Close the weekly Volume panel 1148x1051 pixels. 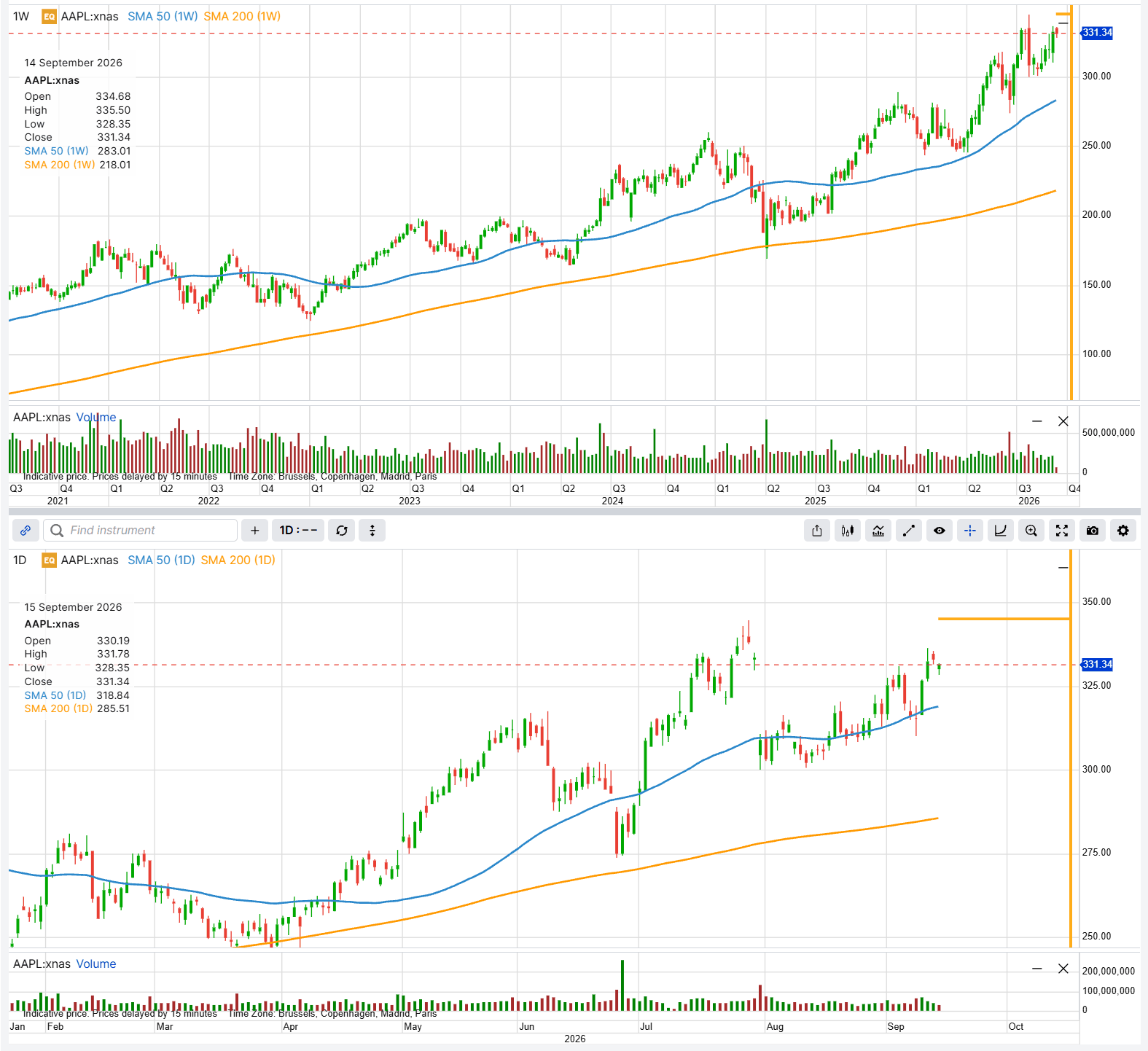pos(1063,421)
